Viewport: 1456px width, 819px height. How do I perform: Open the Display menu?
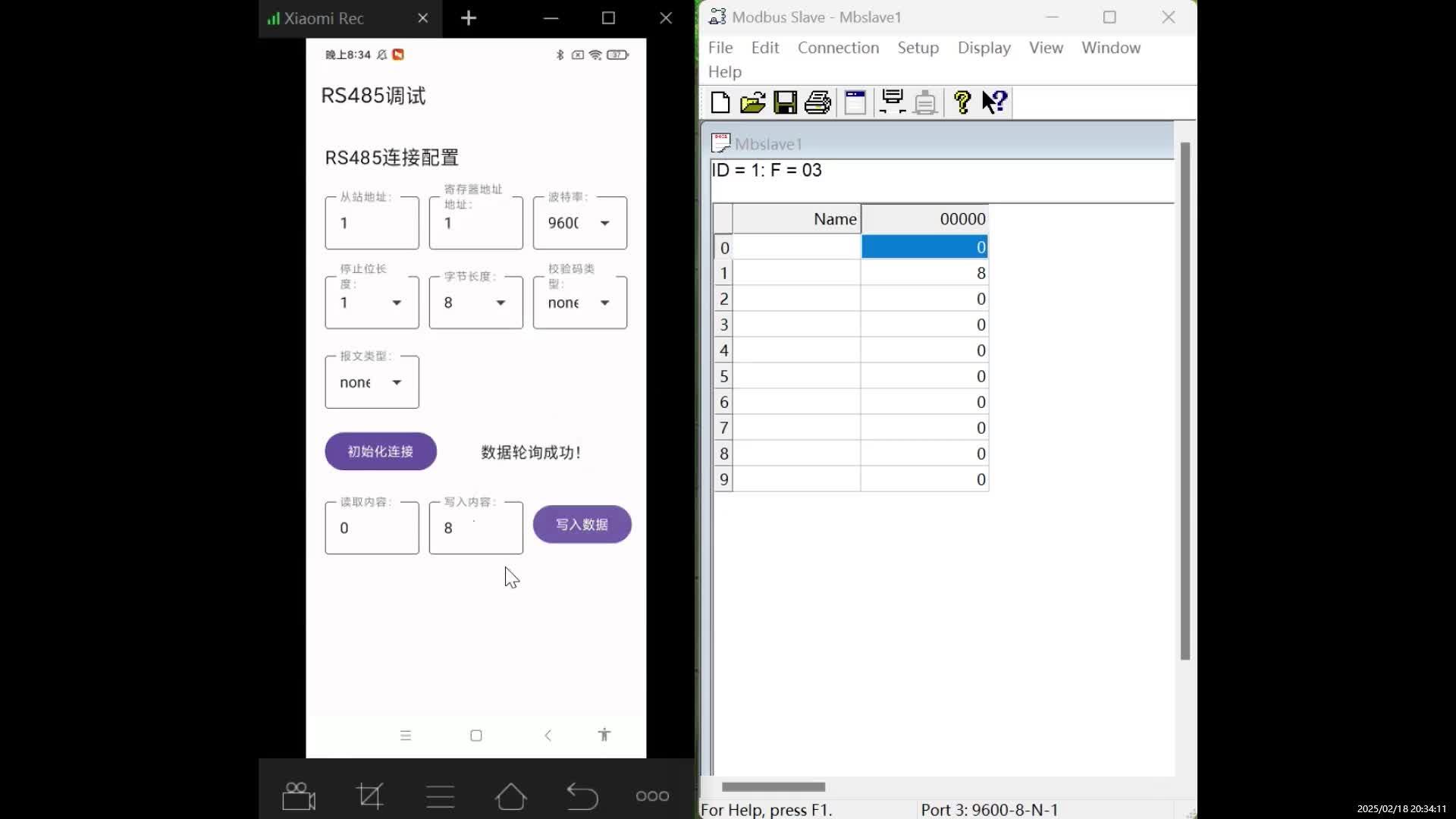(984, 47)
